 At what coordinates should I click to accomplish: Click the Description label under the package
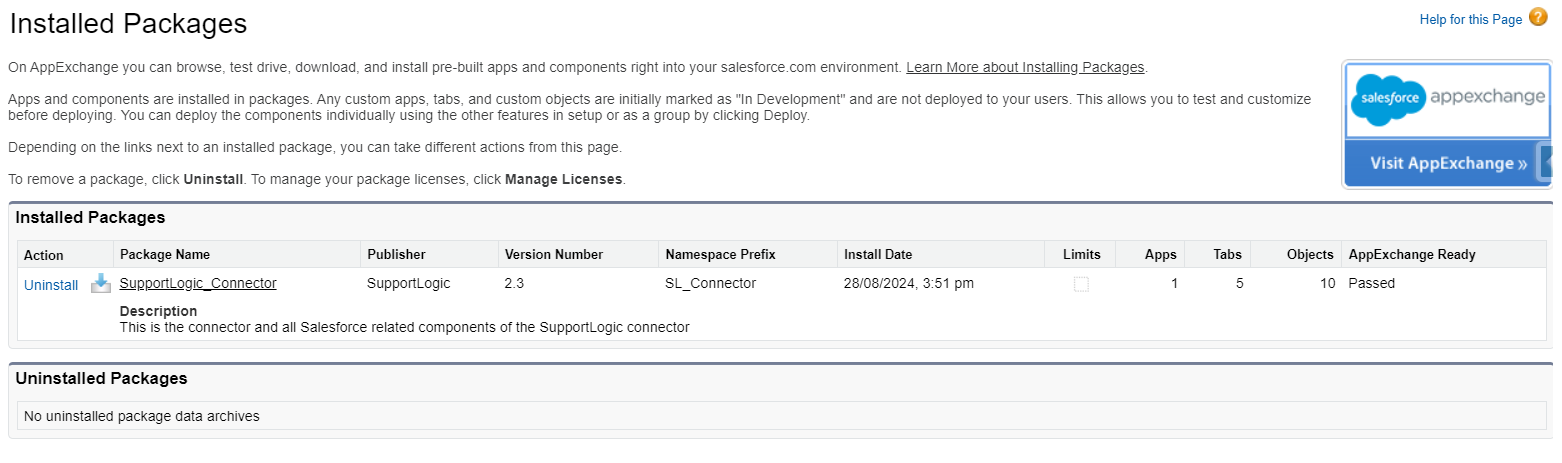click(158, 311)
